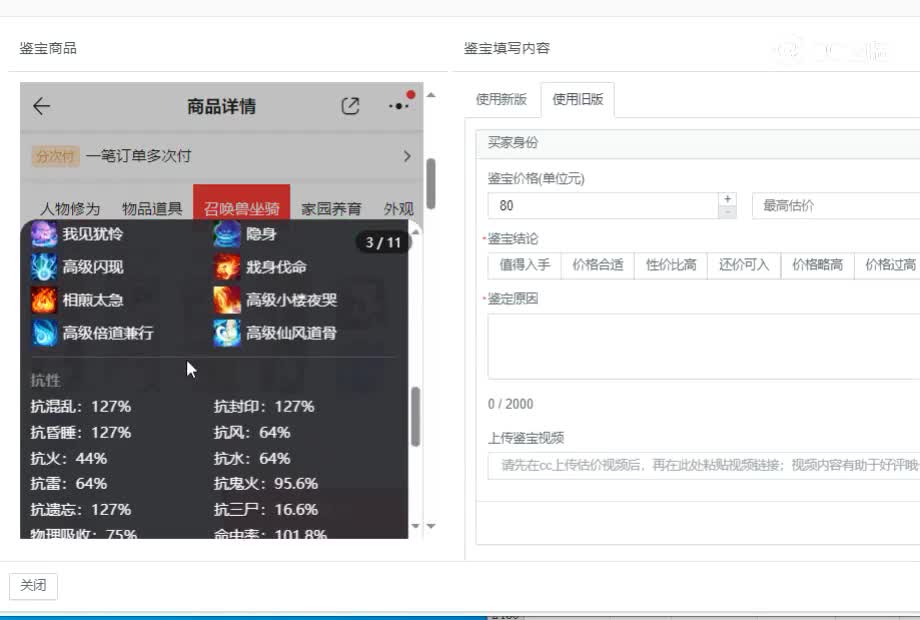Viewport: 920px width, 620px height.
Task: Switch to 物品道具 tab
Action: coord(152,208)
